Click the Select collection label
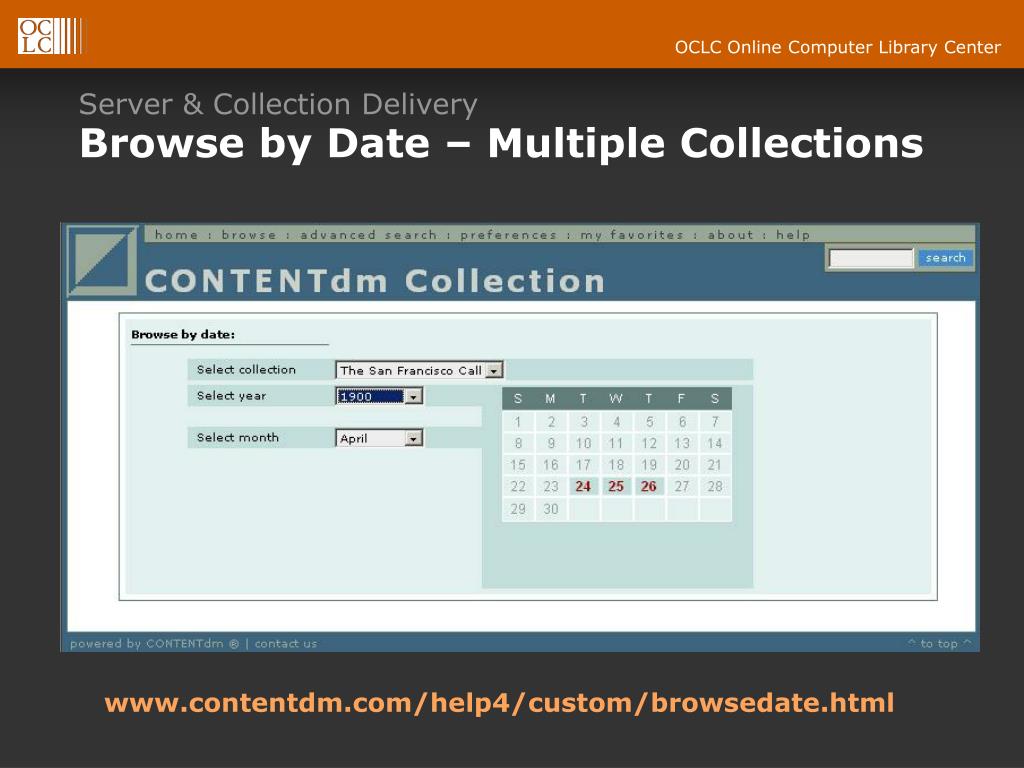Viewport: 1024px width, 768px height. coord(246,370)
